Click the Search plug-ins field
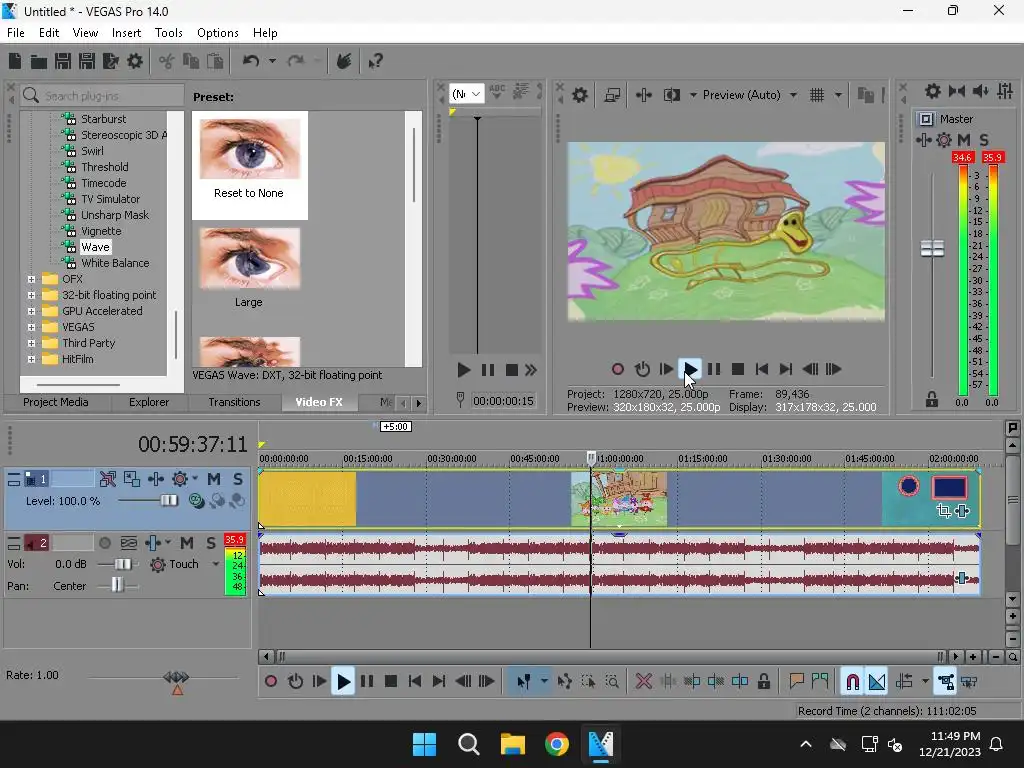This screenshot has width=1024, height=768. pos(102,96)
